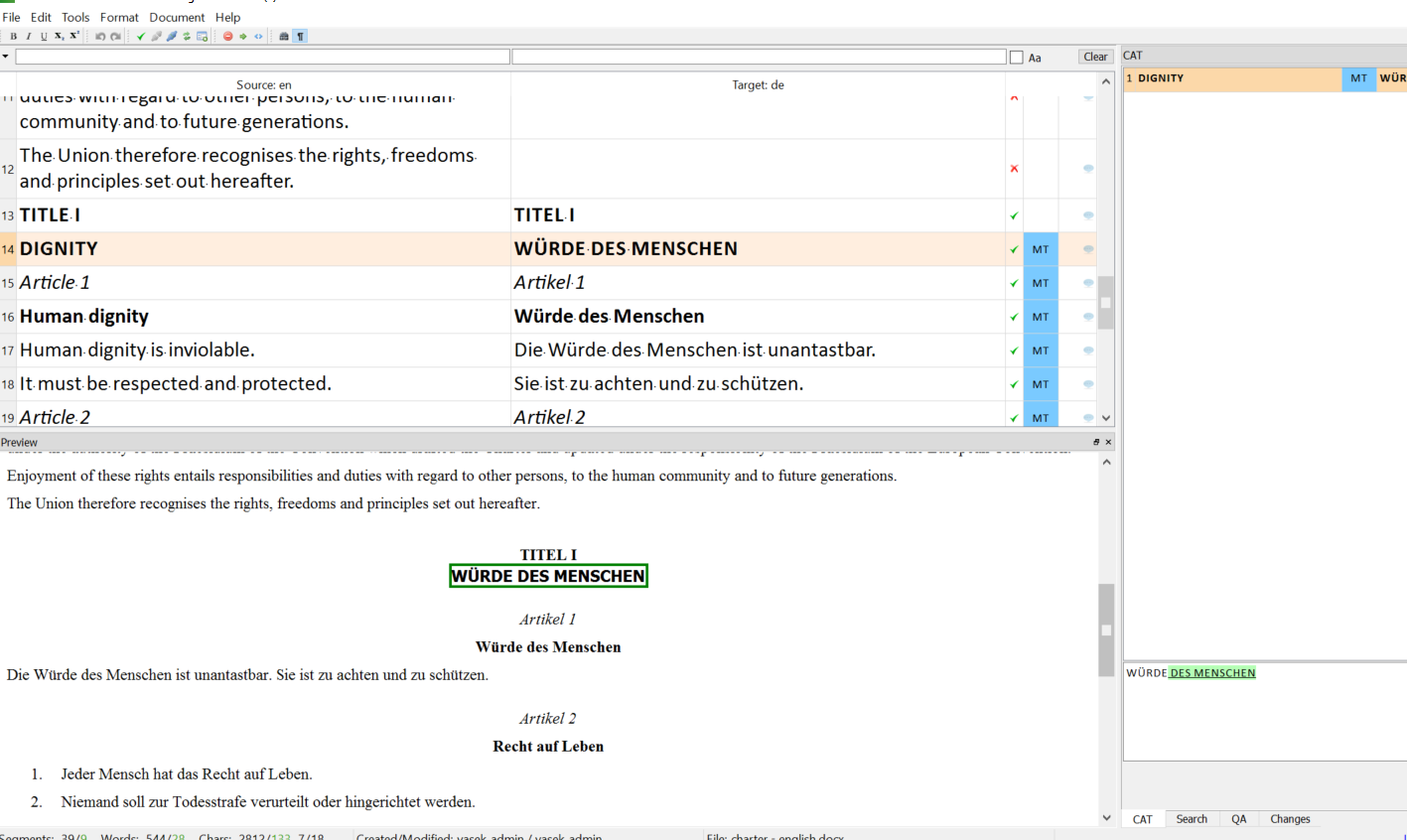1407x840 pixels.
Task: Apply subscript formatting from the toolbar
Action: (x=59, y=37)
